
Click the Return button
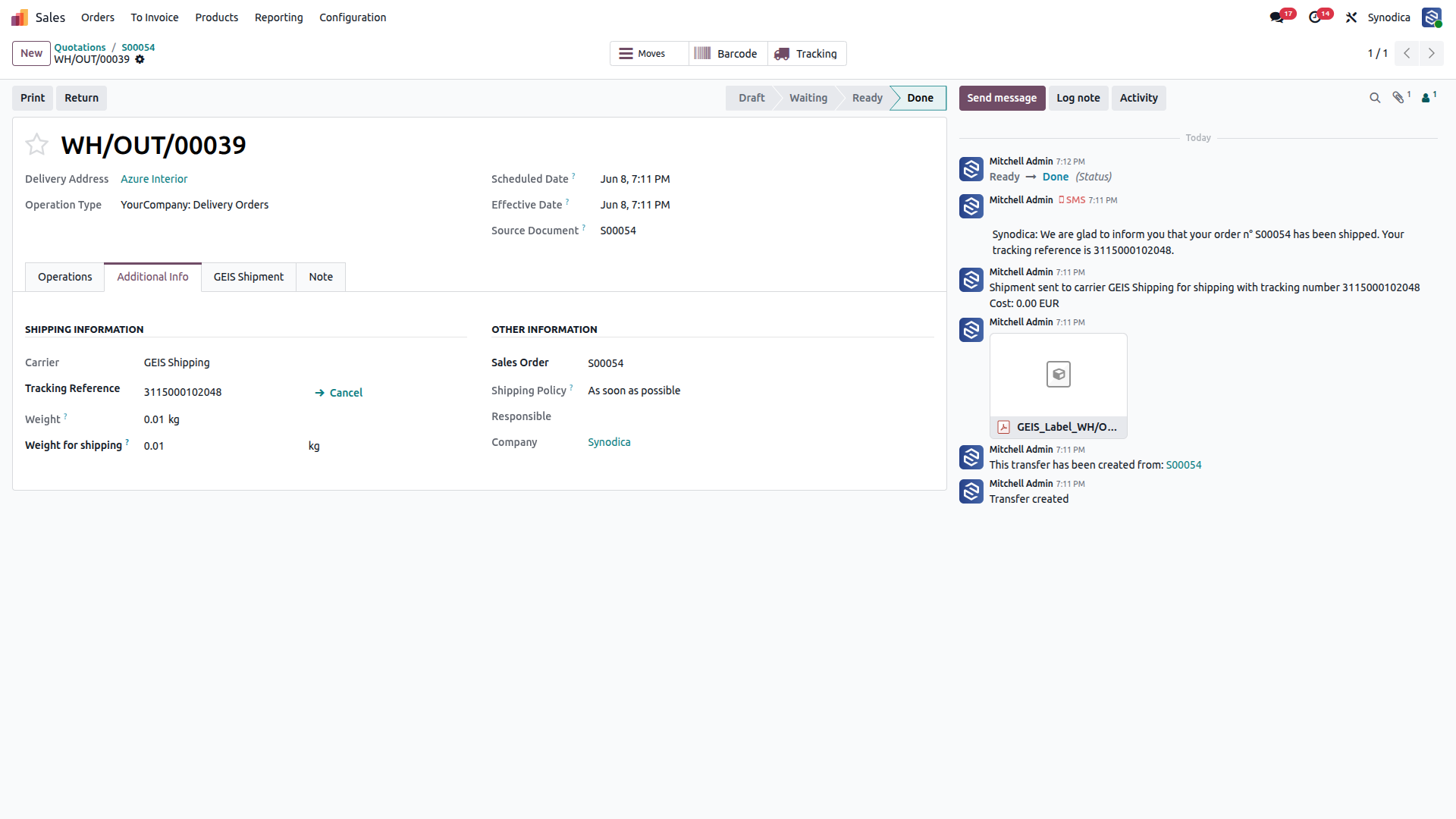[81, 98]
